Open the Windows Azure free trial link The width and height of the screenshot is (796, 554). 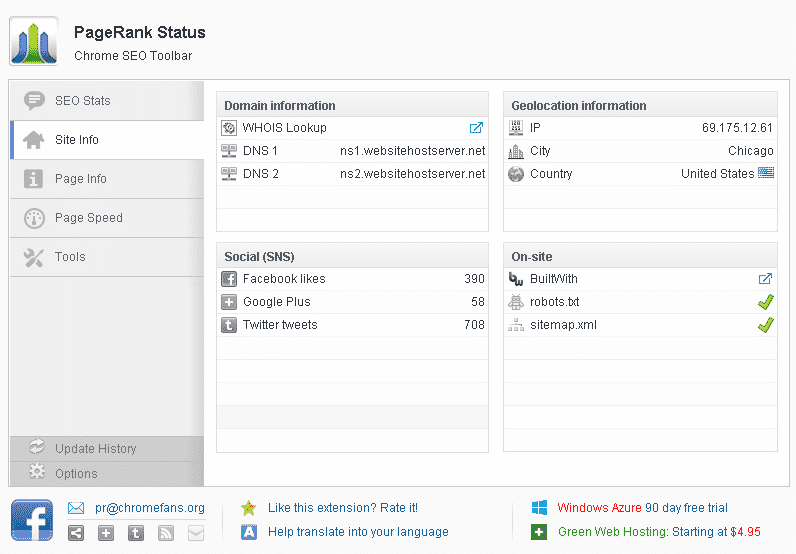point(642,508)
